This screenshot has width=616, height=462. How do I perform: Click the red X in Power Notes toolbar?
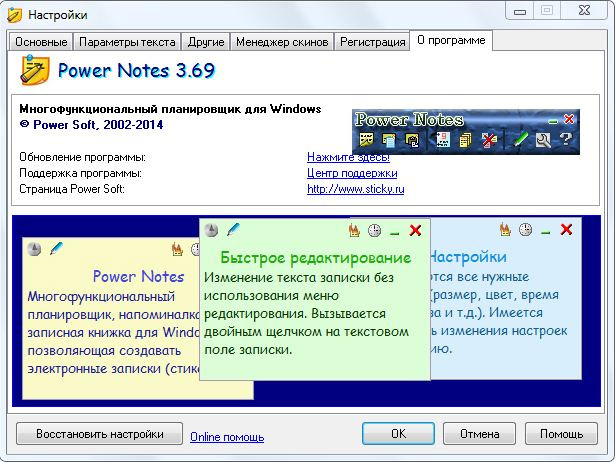pyautogui.click(x=569, y=119)
